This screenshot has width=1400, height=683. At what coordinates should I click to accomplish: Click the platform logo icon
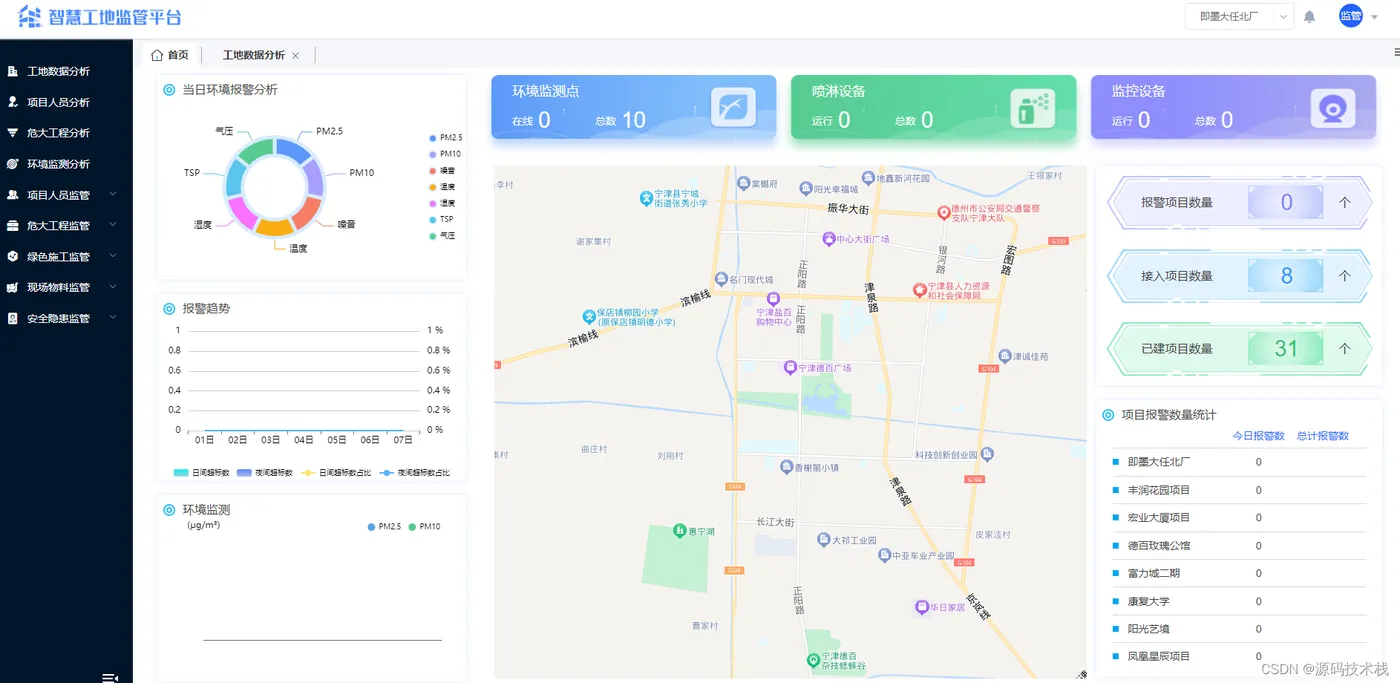(x=30, y=17)
